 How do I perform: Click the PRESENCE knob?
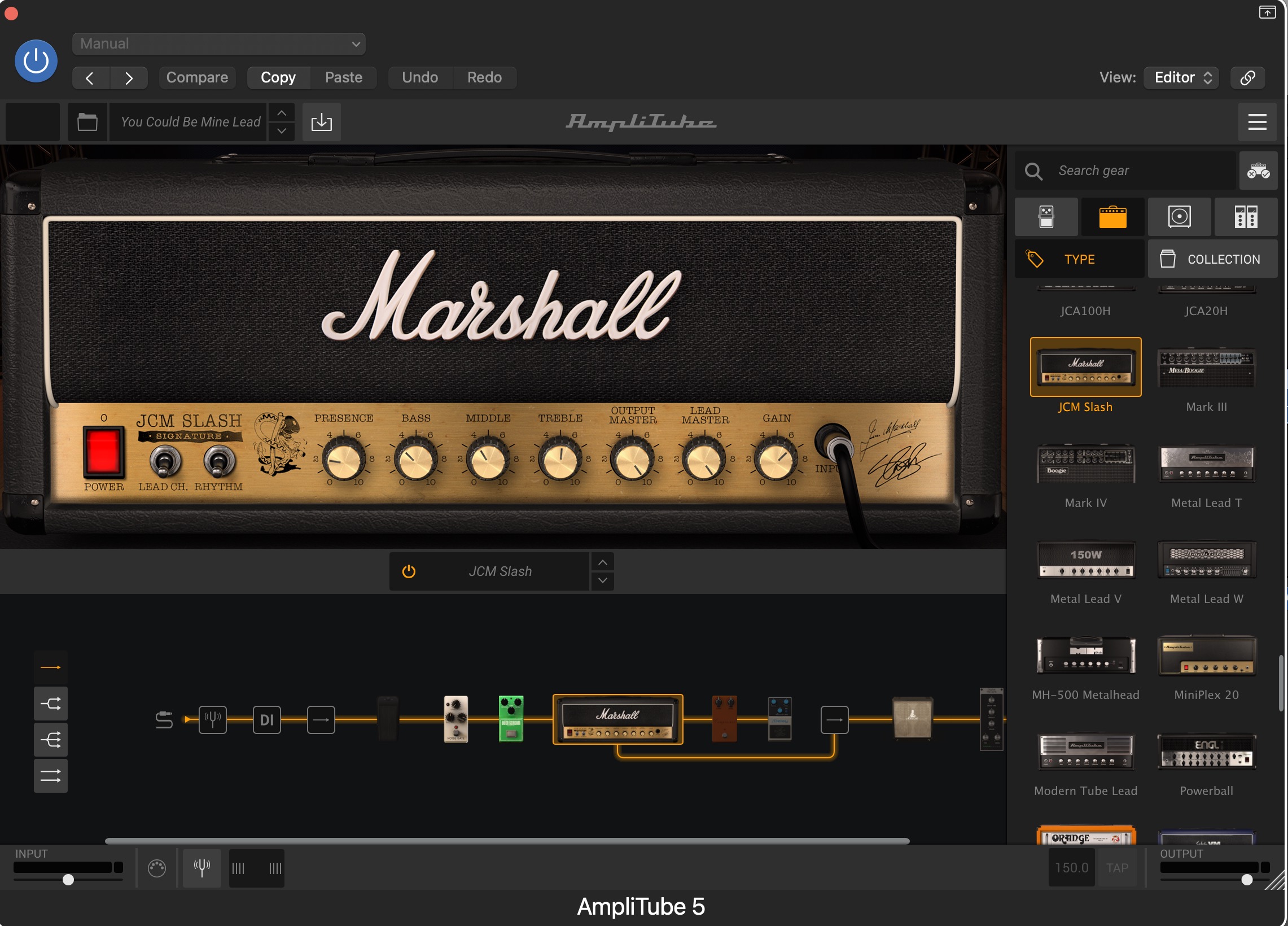click(x=344, y=459)
